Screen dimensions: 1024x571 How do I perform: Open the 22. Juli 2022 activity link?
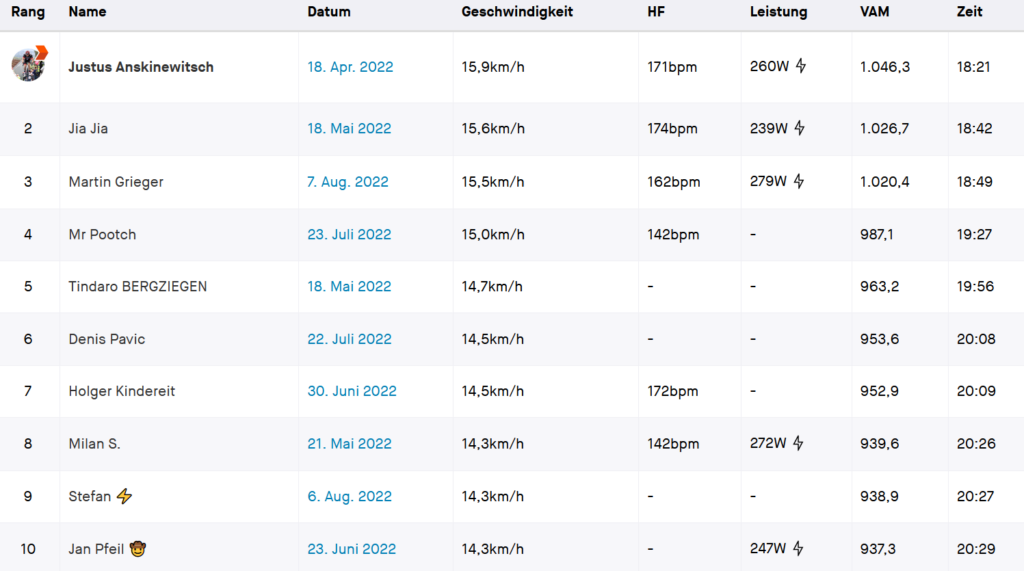click(349, 339)
